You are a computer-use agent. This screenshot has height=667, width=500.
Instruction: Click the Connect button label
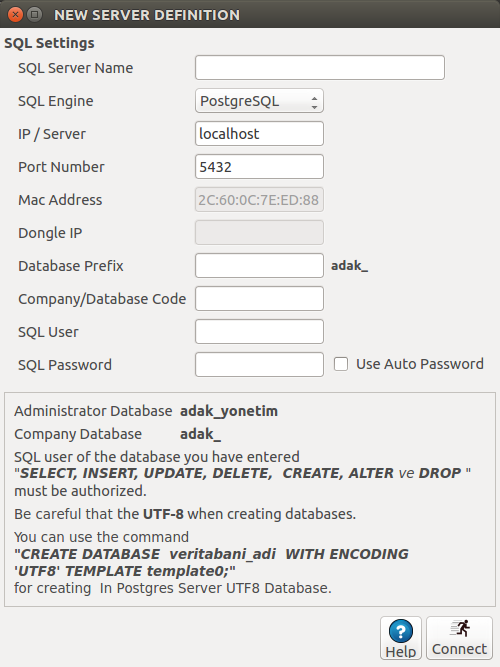coord(460,649)
